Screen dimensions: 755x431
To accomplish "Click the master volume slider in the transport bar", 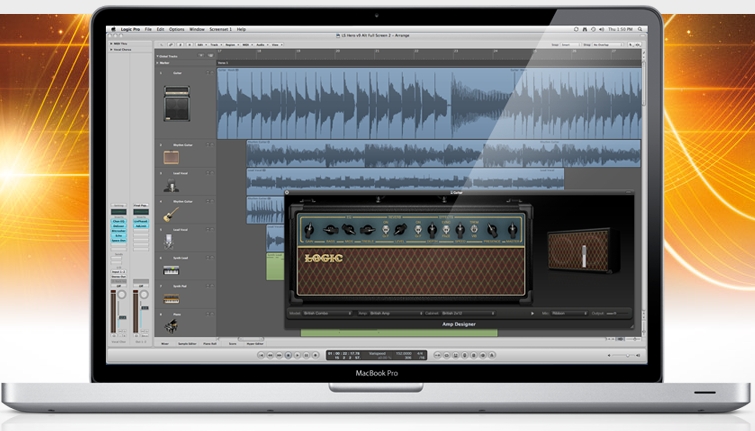I will [x=624, y=355].
